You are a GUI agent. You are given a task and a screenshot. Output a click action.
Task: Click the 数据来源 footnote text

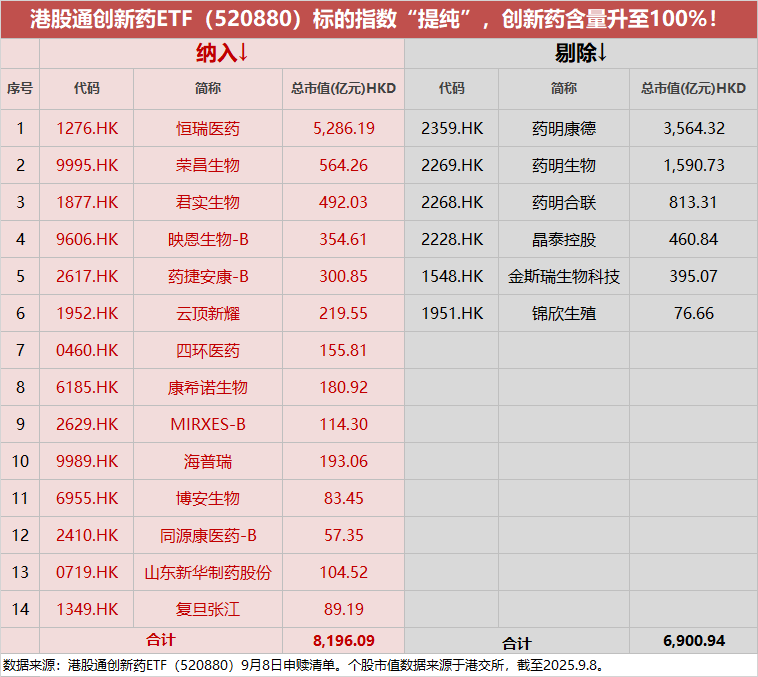pos(304,666)
